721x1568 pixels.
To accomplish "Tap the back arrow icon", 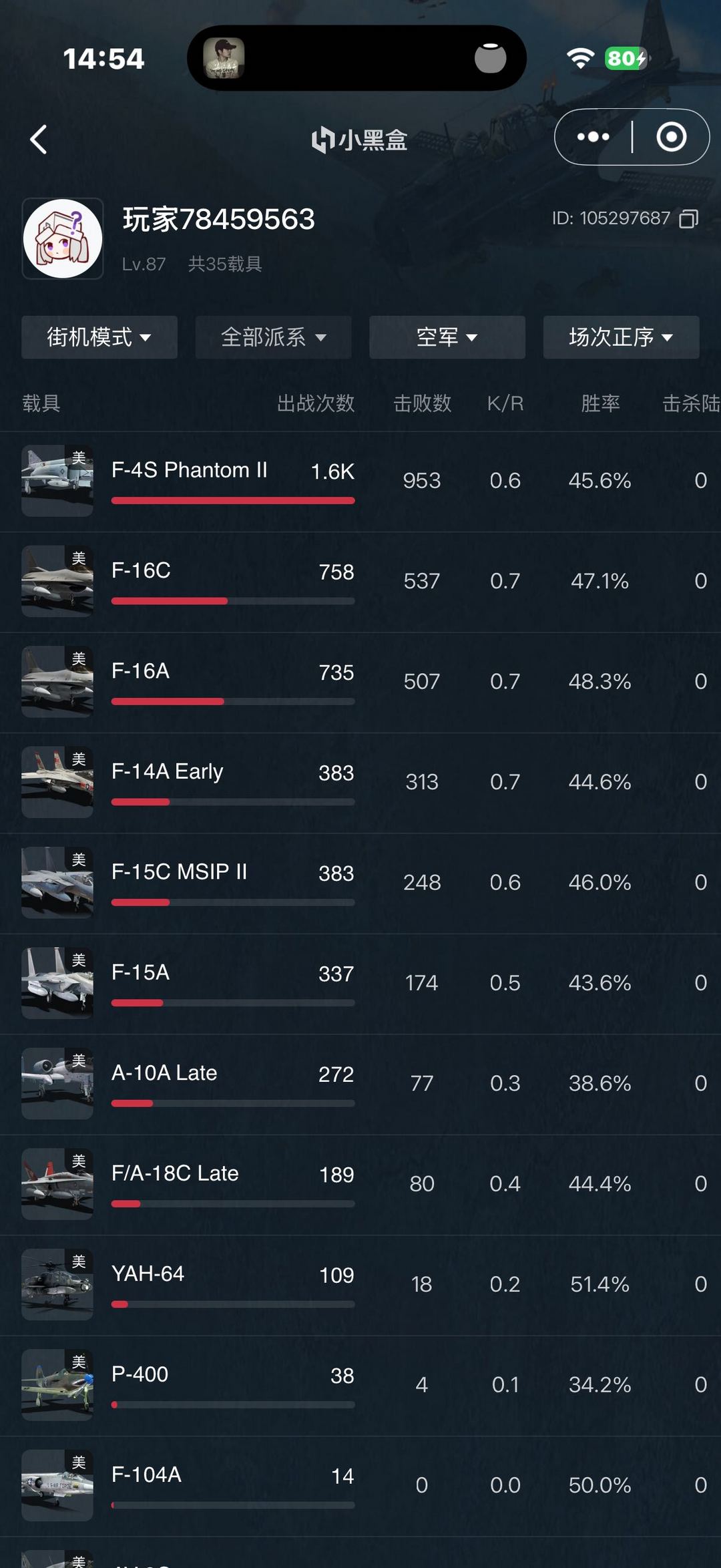I will tap(39, 140).
